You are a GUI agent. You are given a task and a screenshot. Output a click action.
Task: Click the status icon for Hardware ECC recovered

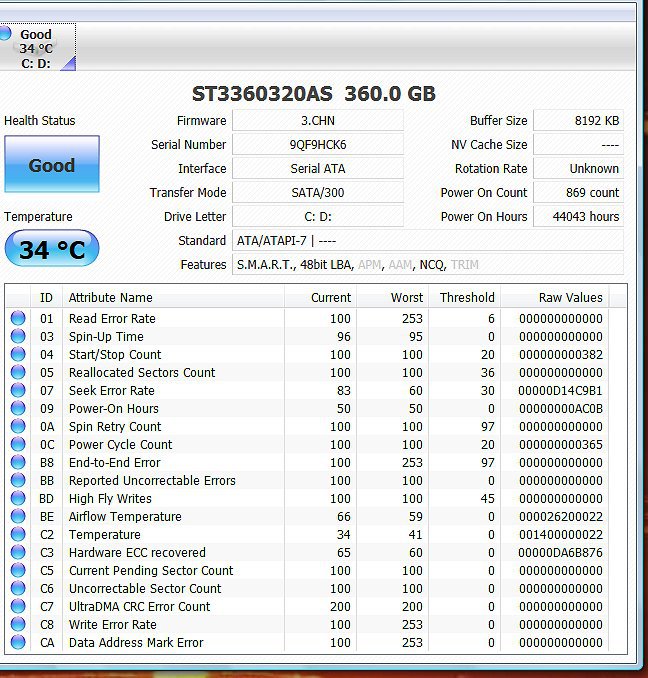pos(18,552)
